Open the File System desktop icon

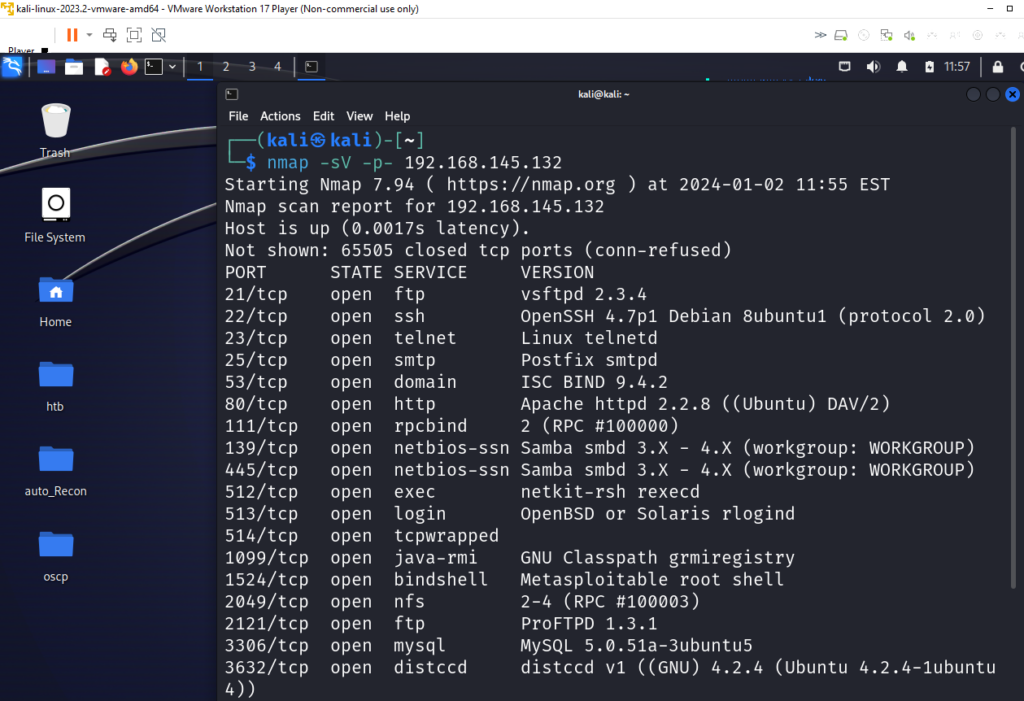click(55, 215)
